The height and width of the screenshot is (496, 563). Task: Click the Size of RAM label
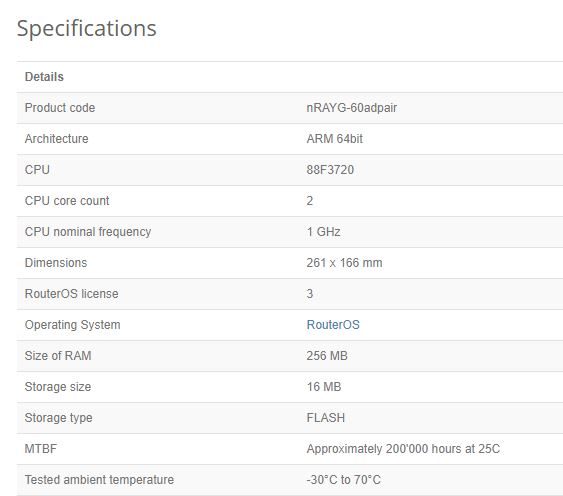[x=58, y=356]
